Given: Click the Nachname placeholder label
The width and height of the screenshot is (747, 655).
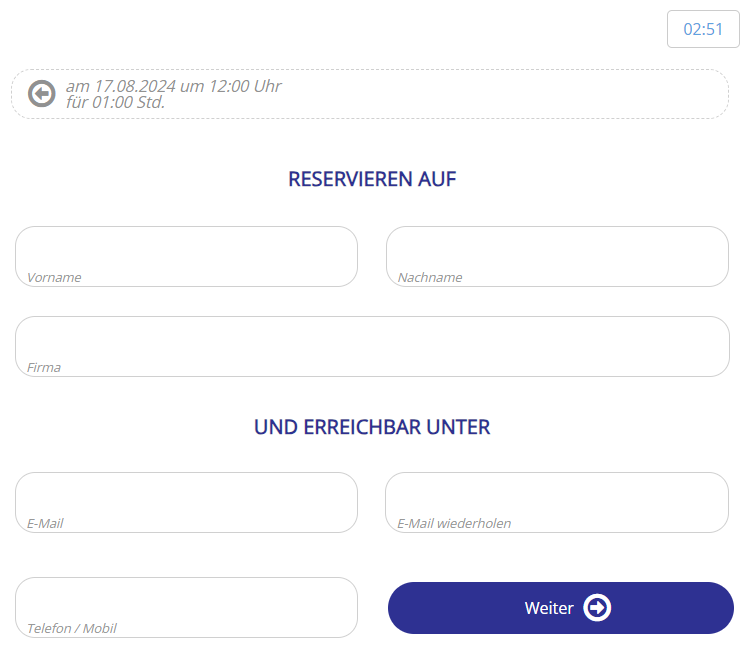Looking at the screenshot, I should (x=430, y=277).
